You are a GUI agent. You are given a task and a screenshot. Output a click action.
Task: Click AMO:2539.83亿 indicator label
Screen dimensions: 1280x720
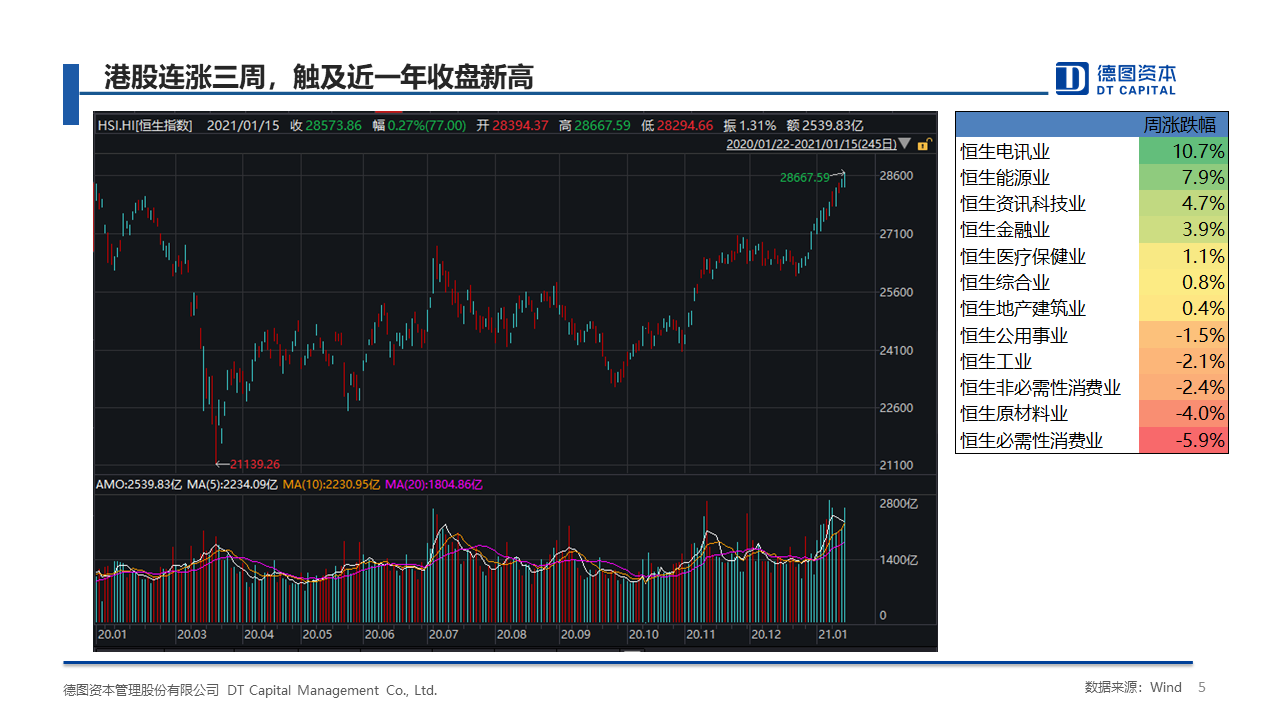point(139,484)
